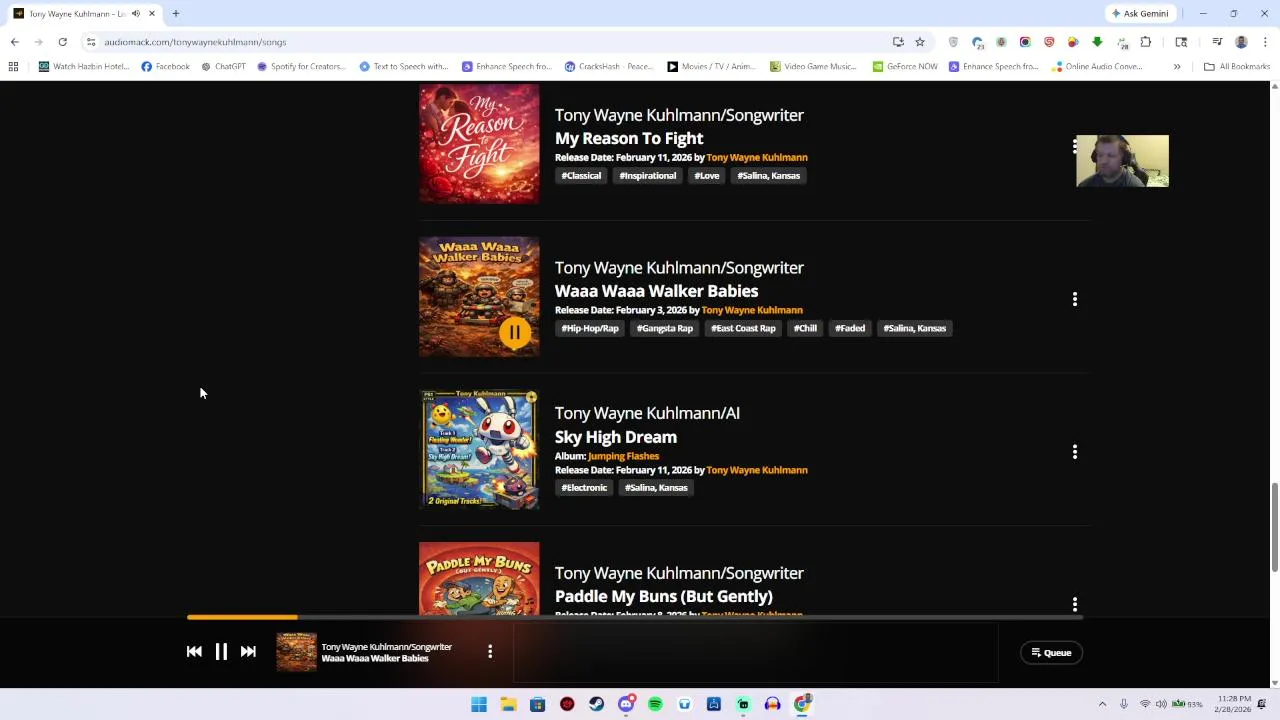The height and width of the screenshot is (720, 1280).
Task: Seek using the song progress bar
Action: (635, 617)
